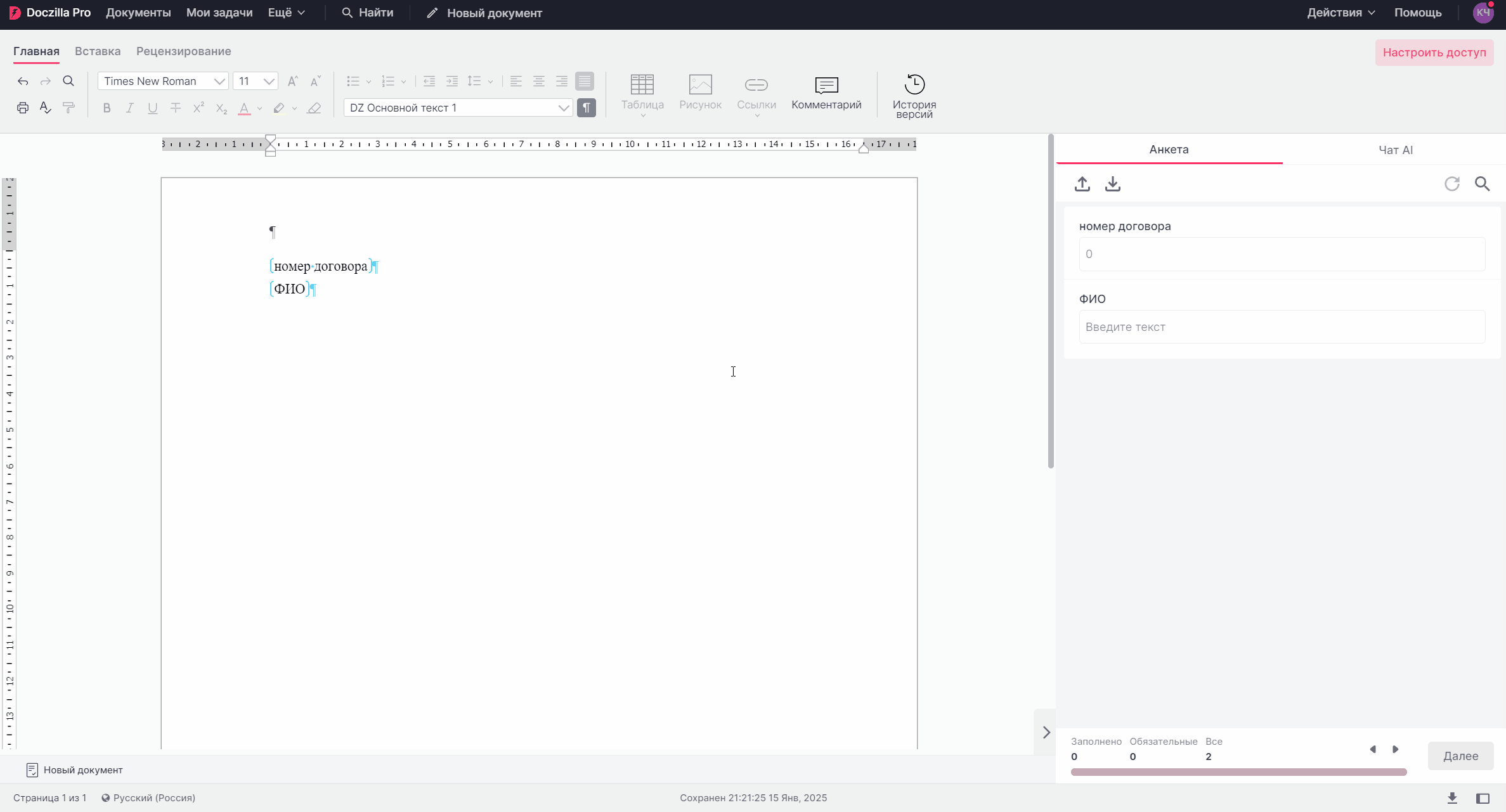Center align the text

point(539,81)
